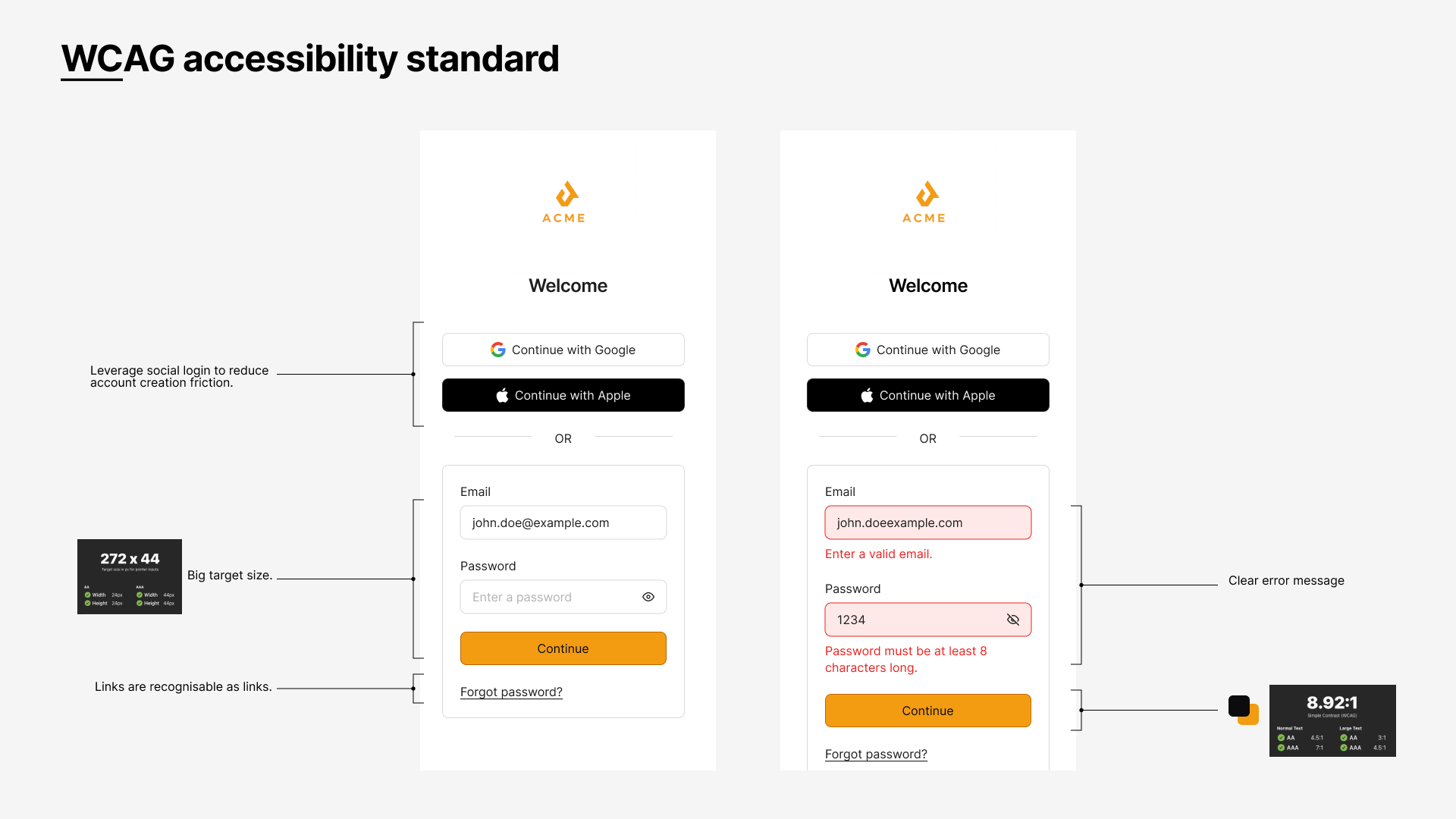Click the invalid email field john.doeexample.com

[928, 522]
